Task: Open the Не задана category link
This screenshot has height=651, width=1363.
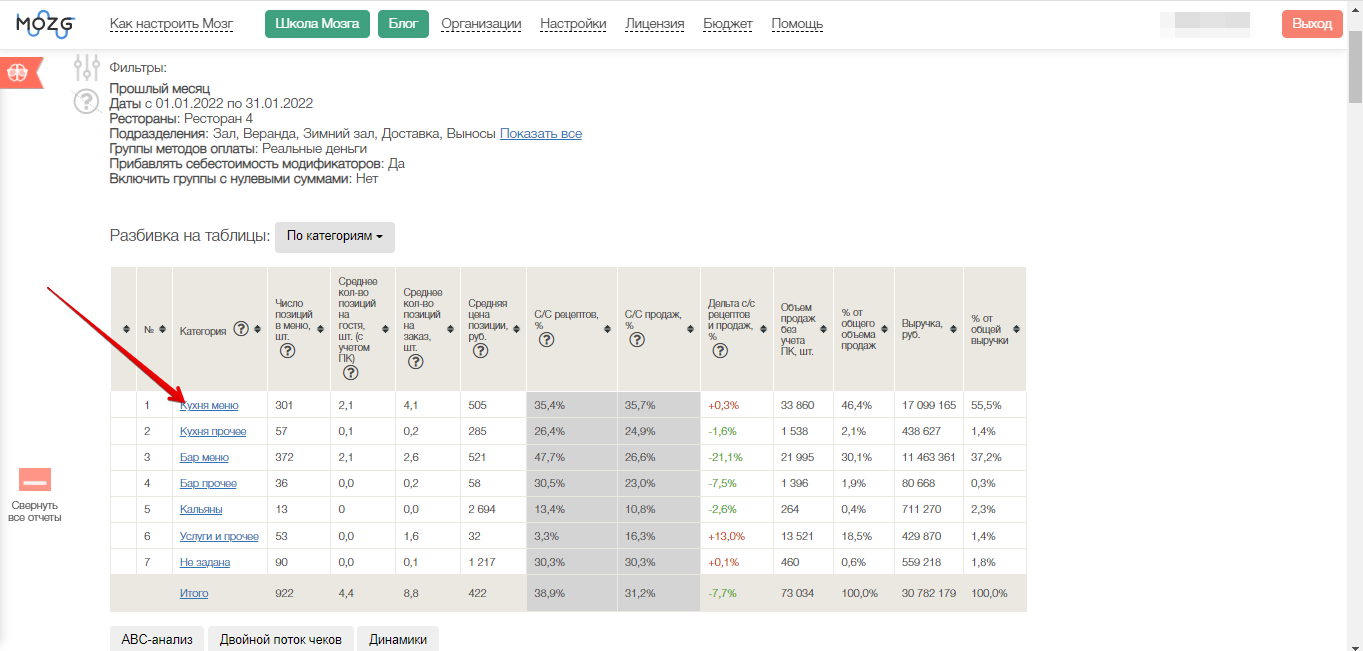Action: tap(205, 562)
